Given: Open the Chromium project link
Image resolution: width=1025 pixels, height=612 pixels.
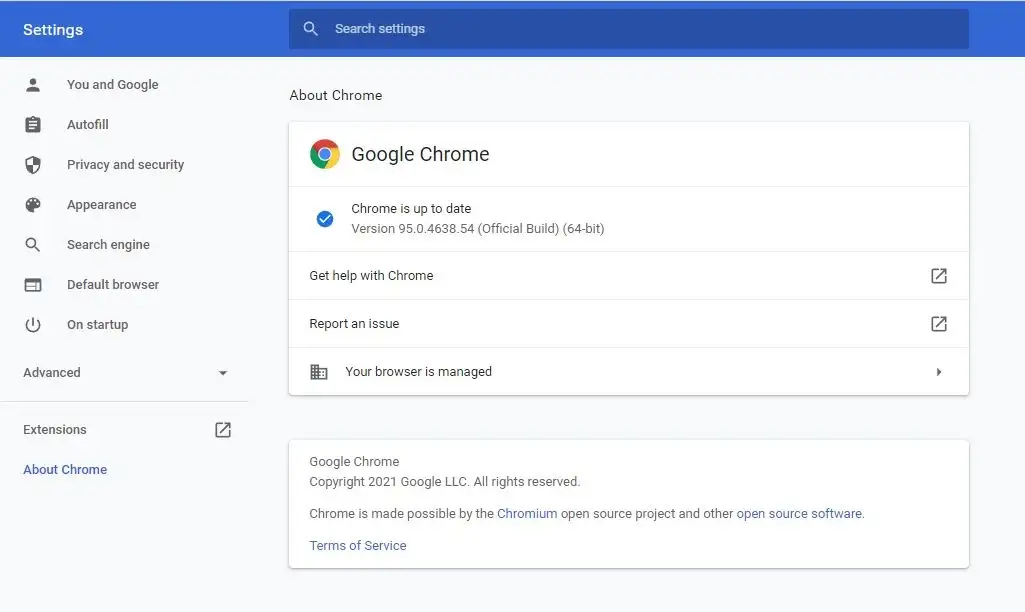Looking at the screenshot, I should pyautogui.click(x=527, y=514).
